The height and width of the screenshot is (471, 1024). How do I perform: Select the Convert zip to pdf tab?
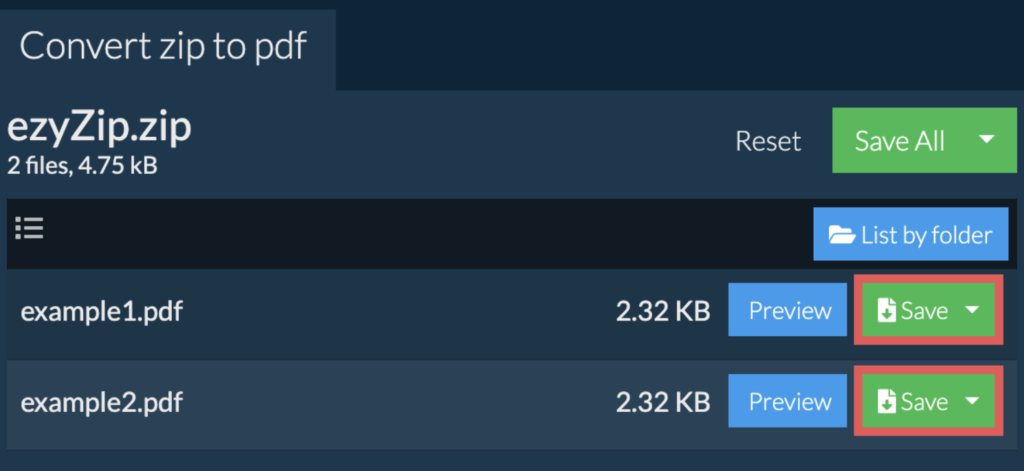[x=164, y=46]
